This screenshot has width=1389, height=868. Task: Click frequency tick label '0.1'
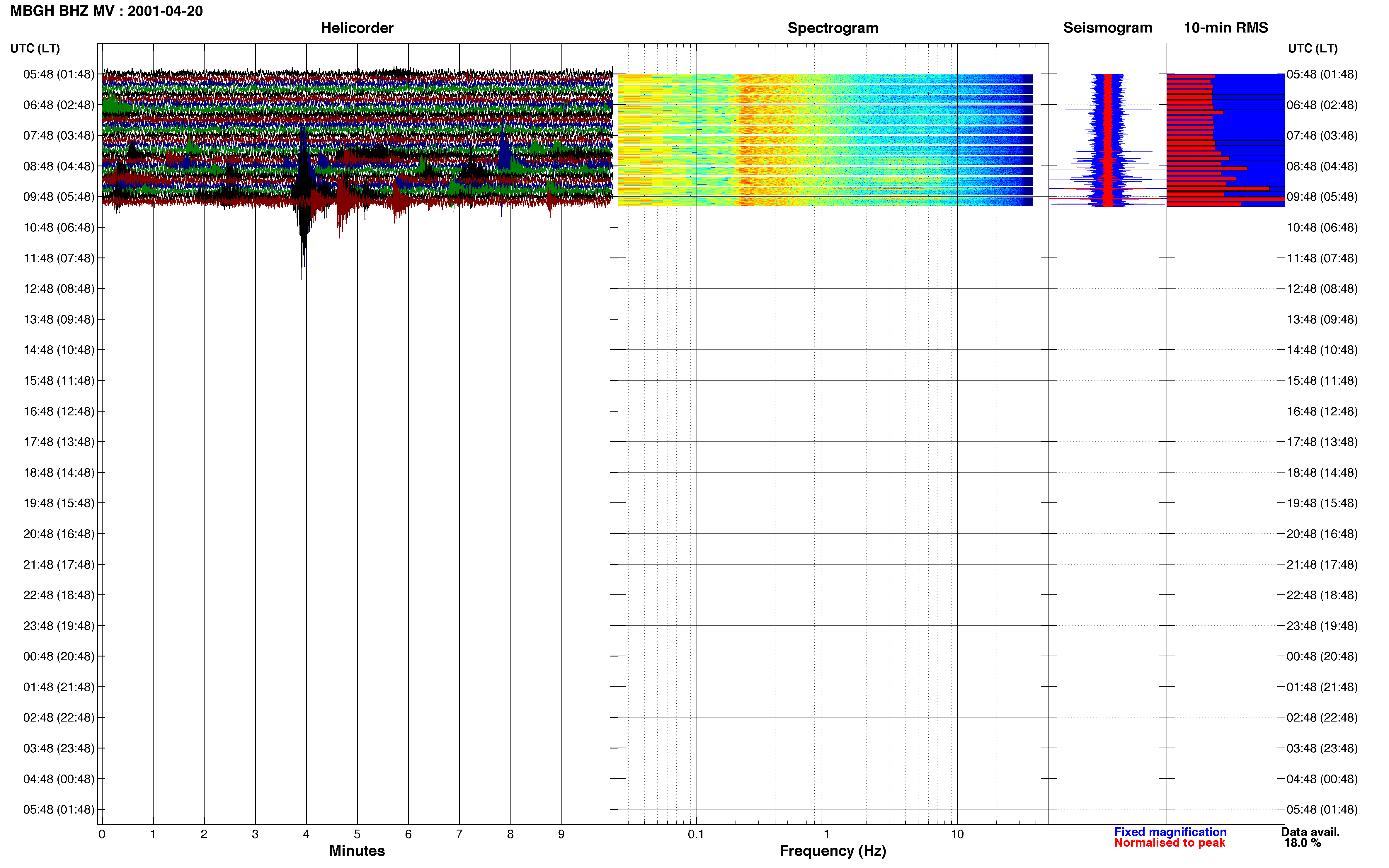(x=696, y=834)
